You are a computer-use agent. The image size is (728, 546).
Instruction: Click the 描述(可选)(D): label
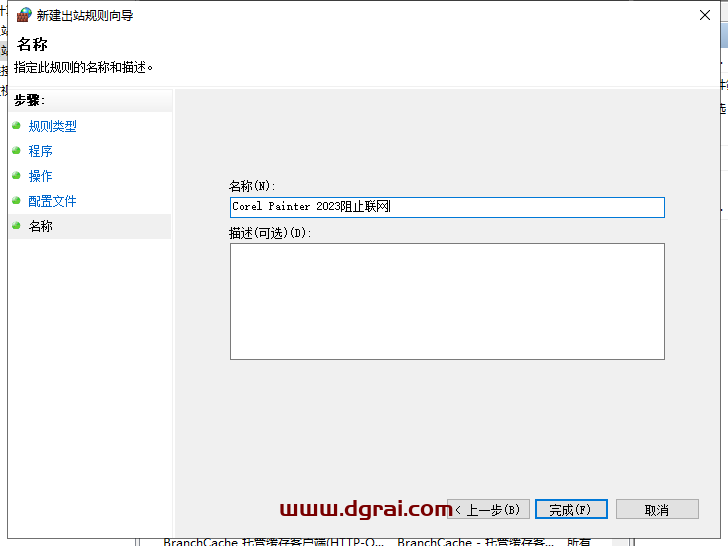[270, 233]
